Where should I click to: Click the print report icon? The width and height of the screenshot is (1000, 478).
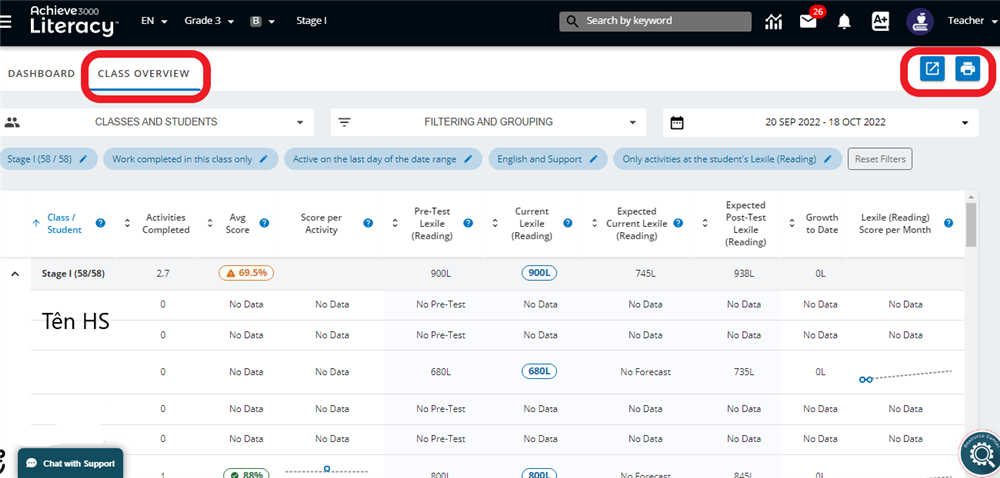pyautogui.click(x=967, y=69)
